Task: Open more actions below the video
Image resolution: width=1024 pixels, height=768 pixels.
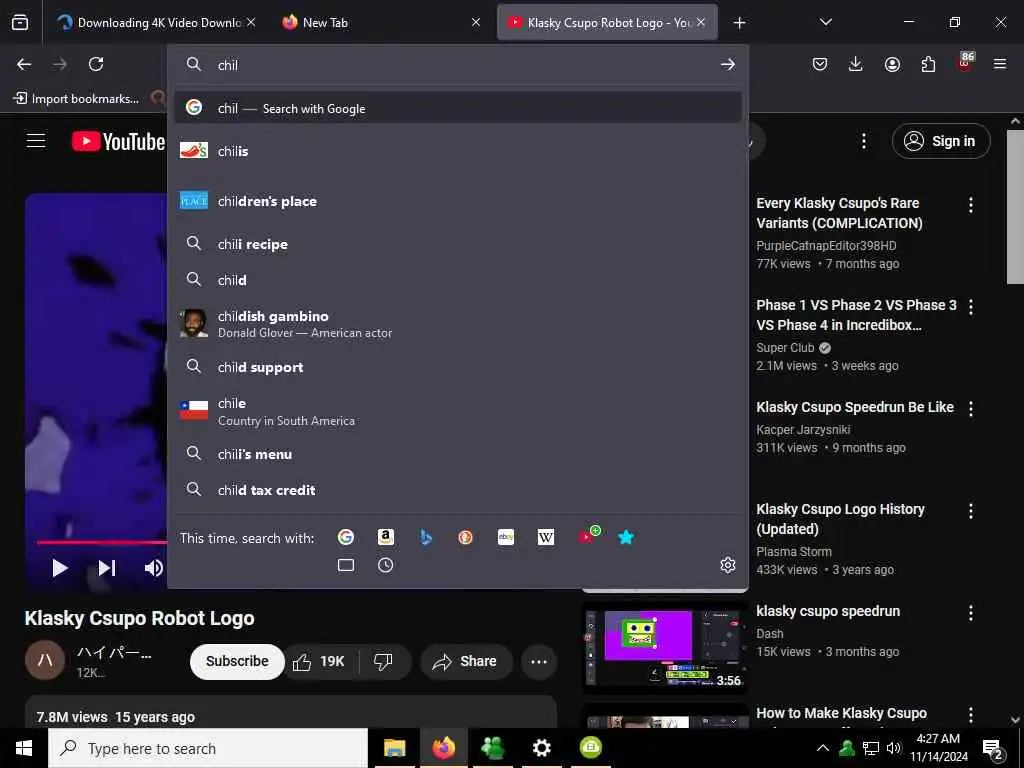Action: tap(539, 662)
